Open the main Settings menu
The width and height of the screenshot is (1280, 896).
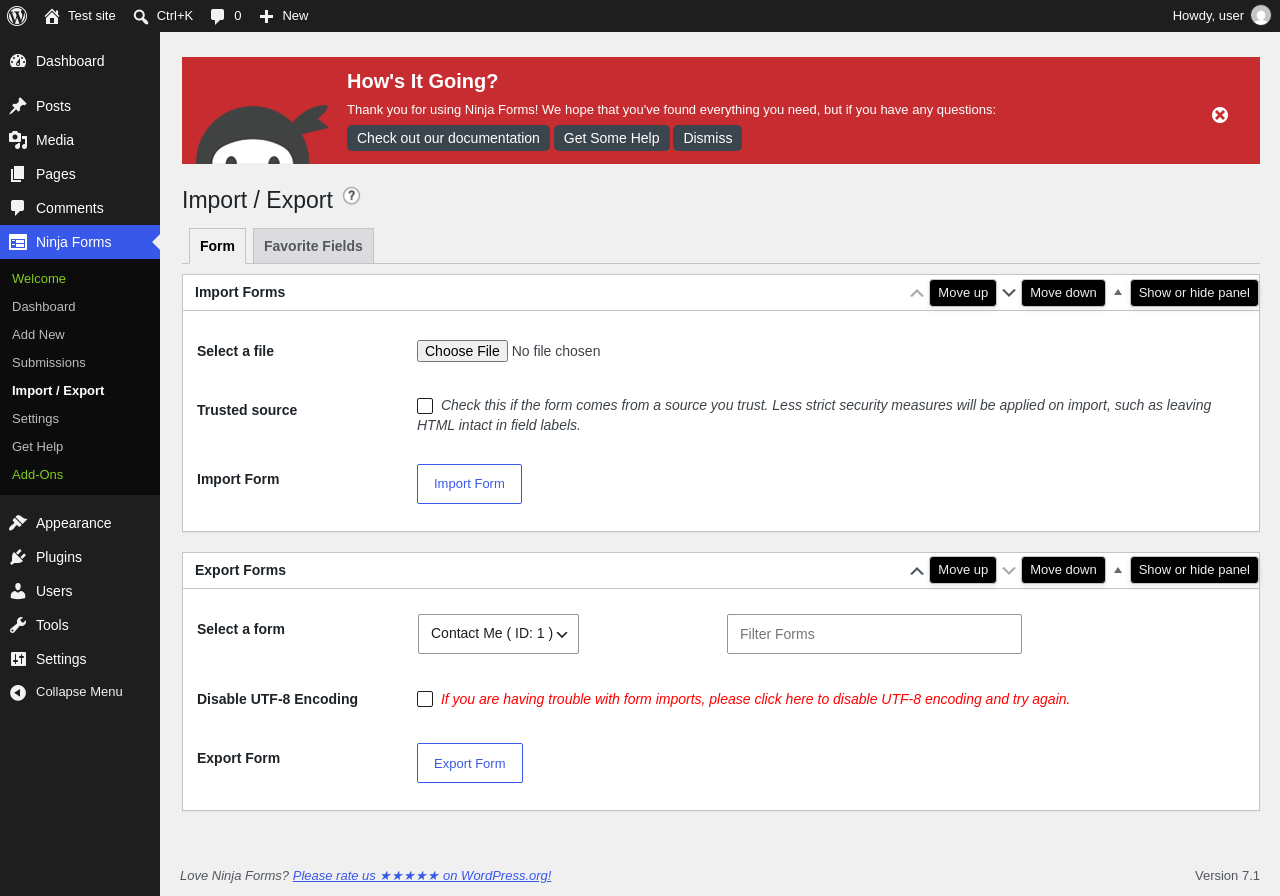coord(80,659)
